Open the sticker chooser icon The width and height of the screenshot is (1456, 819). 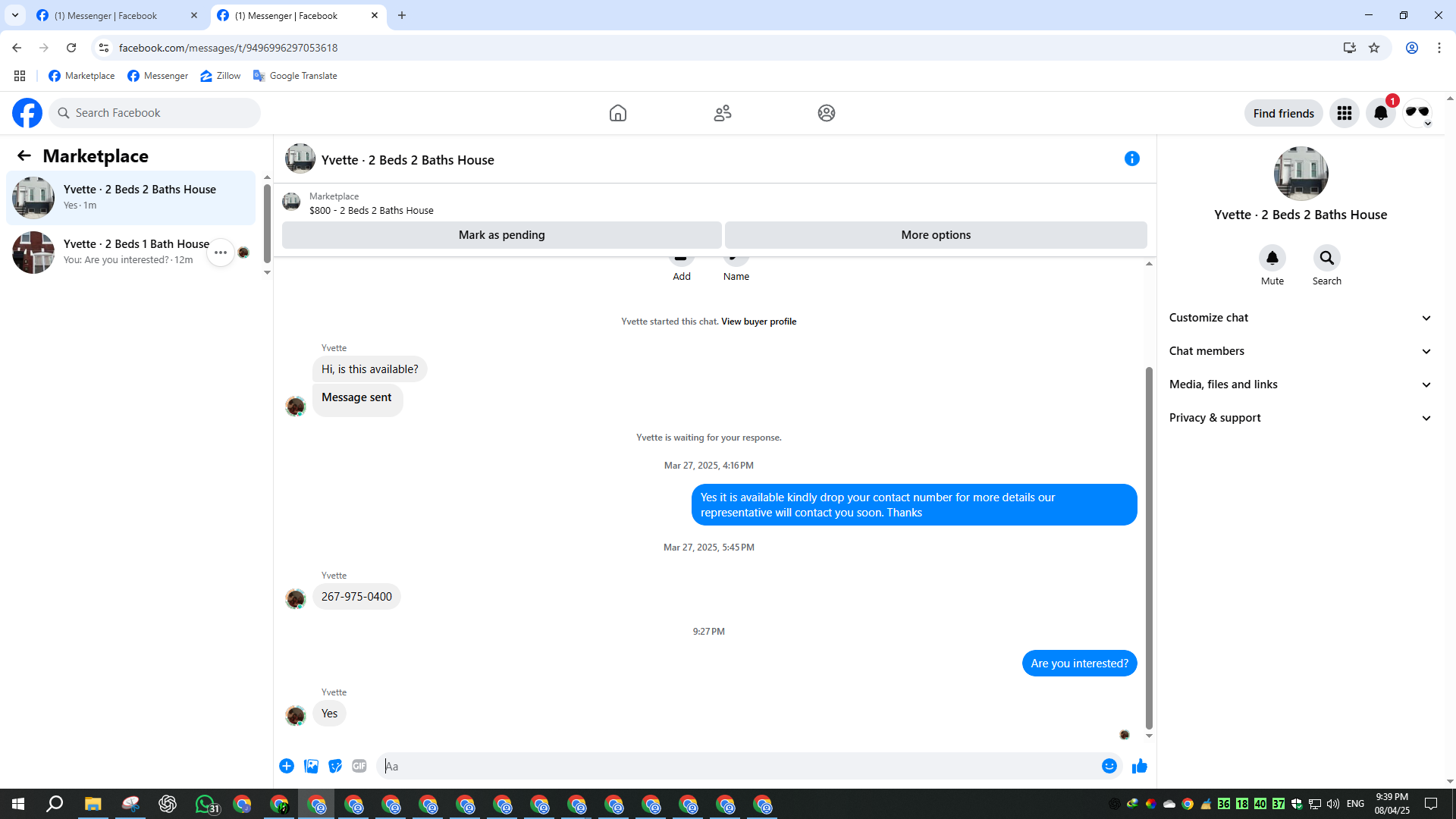(335, 766)
